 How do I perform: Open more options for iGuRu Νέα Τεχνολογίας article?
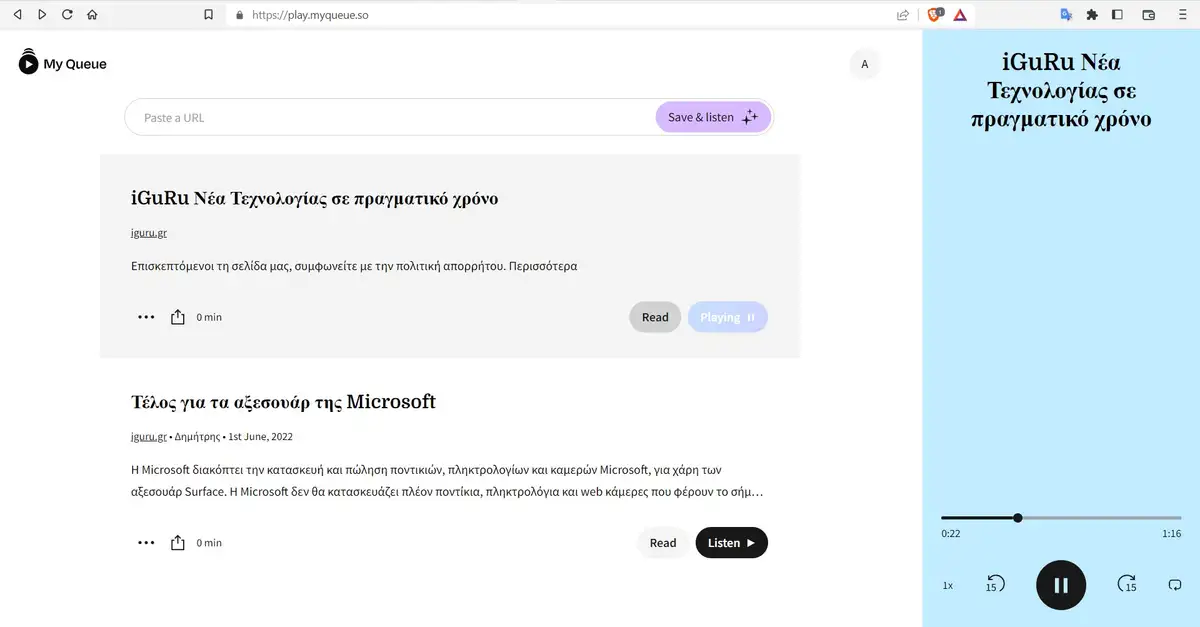click(x=146, y=317)
